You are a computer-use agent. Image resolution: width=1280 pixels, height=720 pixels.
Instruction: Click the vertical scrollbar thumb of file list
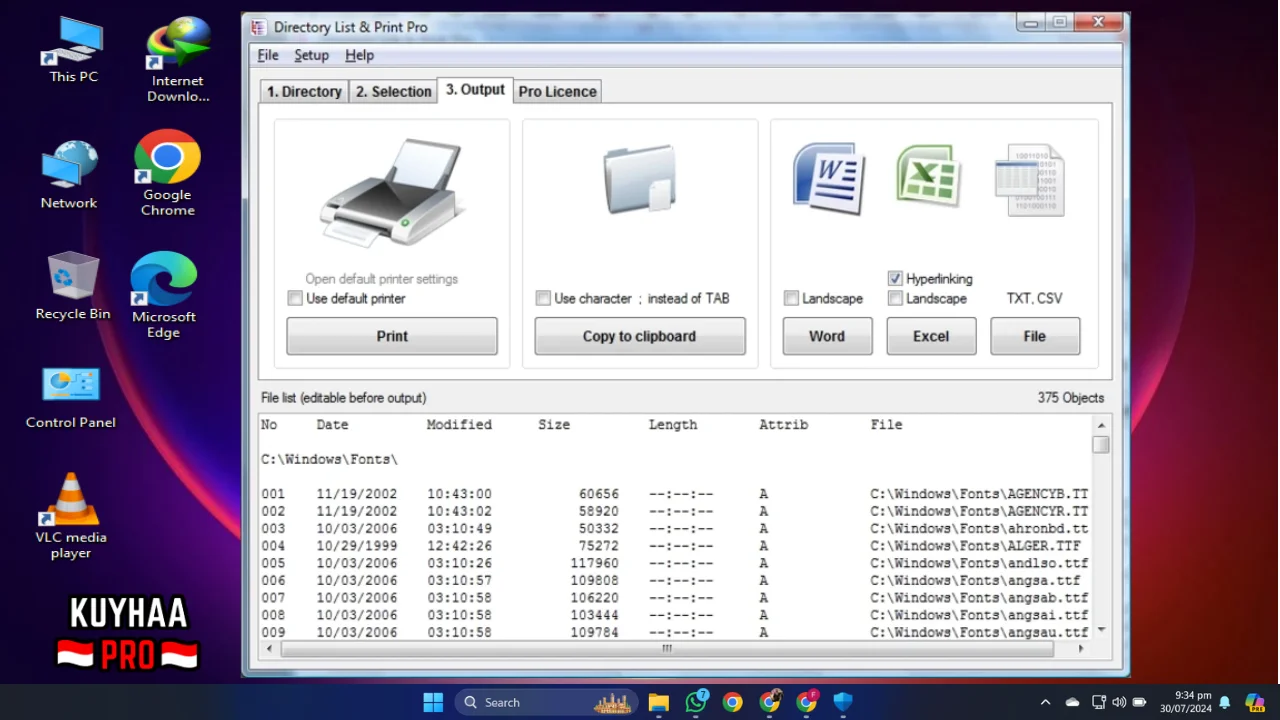(x=1101, y=445)
